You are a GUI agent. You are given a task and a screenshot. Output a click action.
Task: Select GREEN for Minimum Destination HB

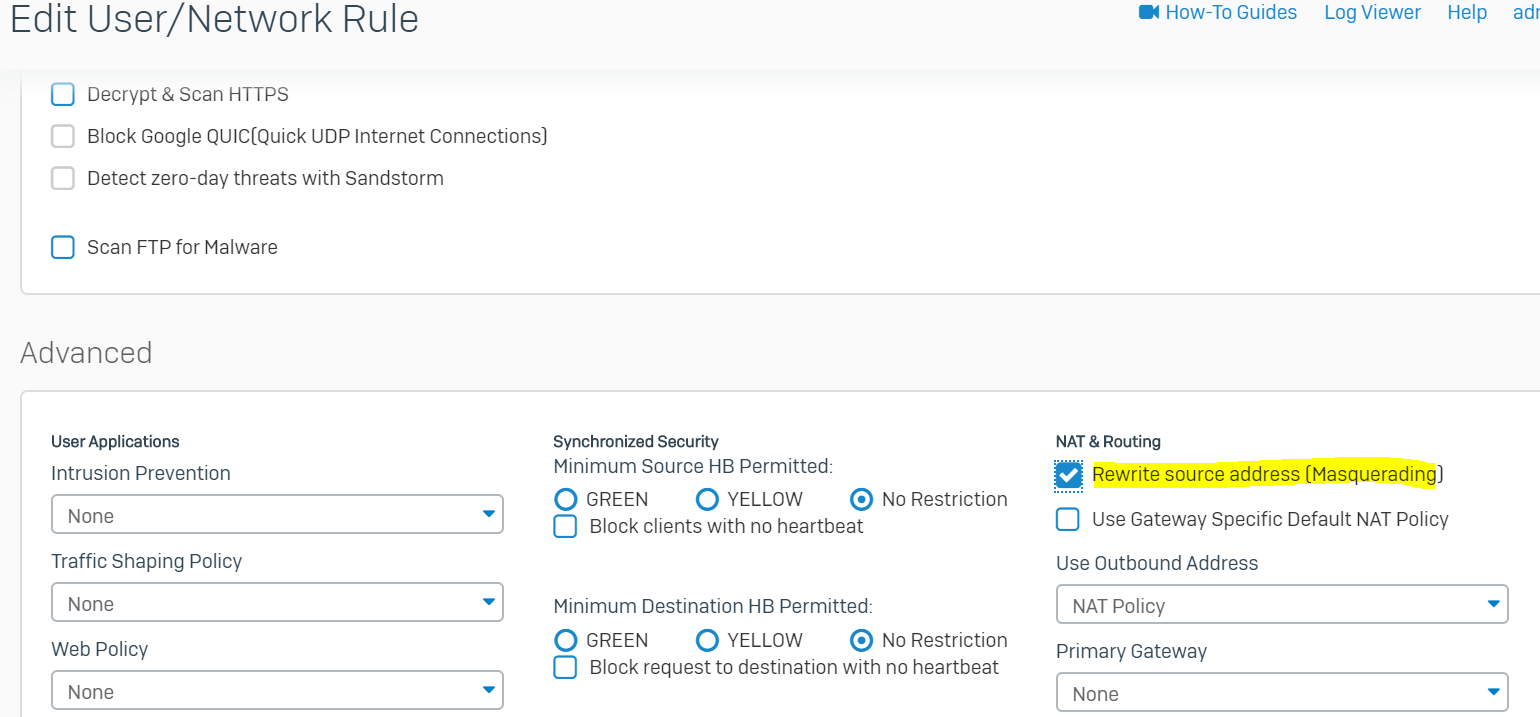tap(566, 640)
